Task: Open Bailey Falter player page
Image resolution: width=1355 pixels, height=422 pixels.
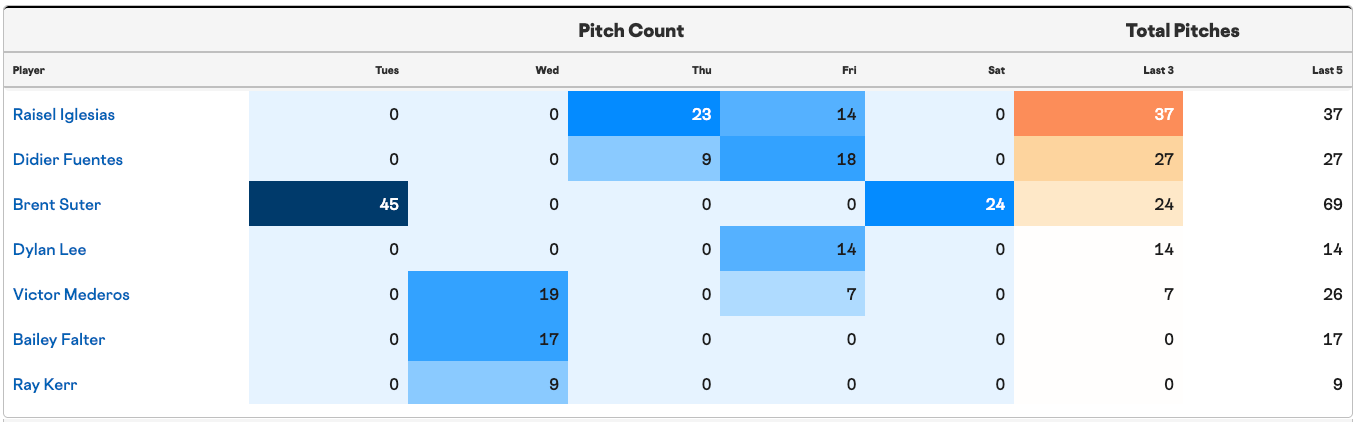Action: [x=59, y=339]
